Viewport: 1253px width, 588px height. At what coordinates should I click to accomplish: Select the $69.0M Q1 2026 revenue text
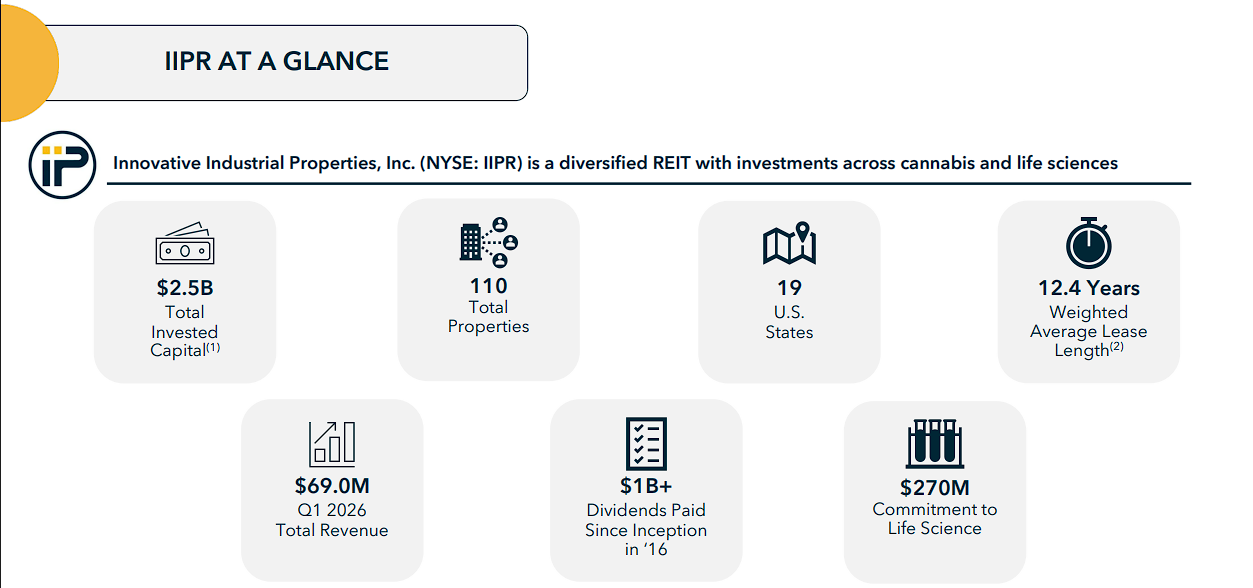pos(332,508)
